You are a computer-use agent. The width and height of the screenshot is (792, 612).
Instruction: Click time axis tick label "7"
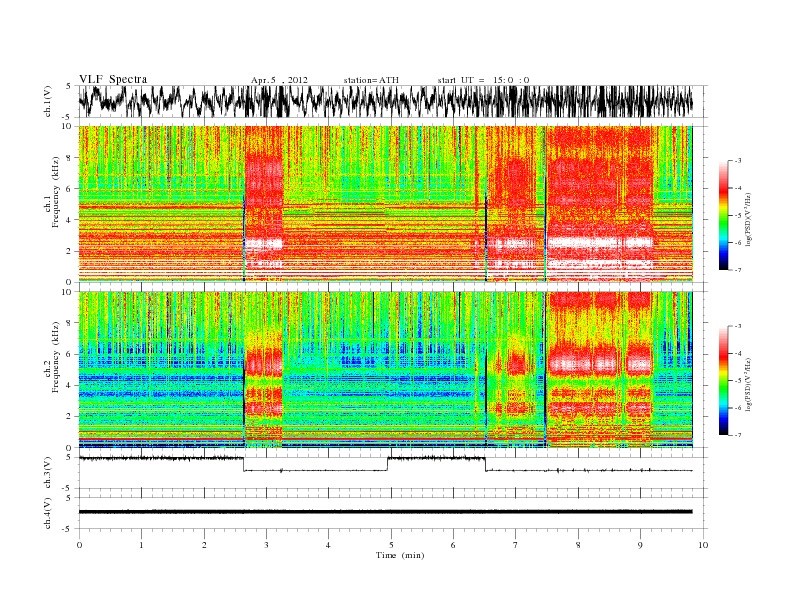click(516, 545)
